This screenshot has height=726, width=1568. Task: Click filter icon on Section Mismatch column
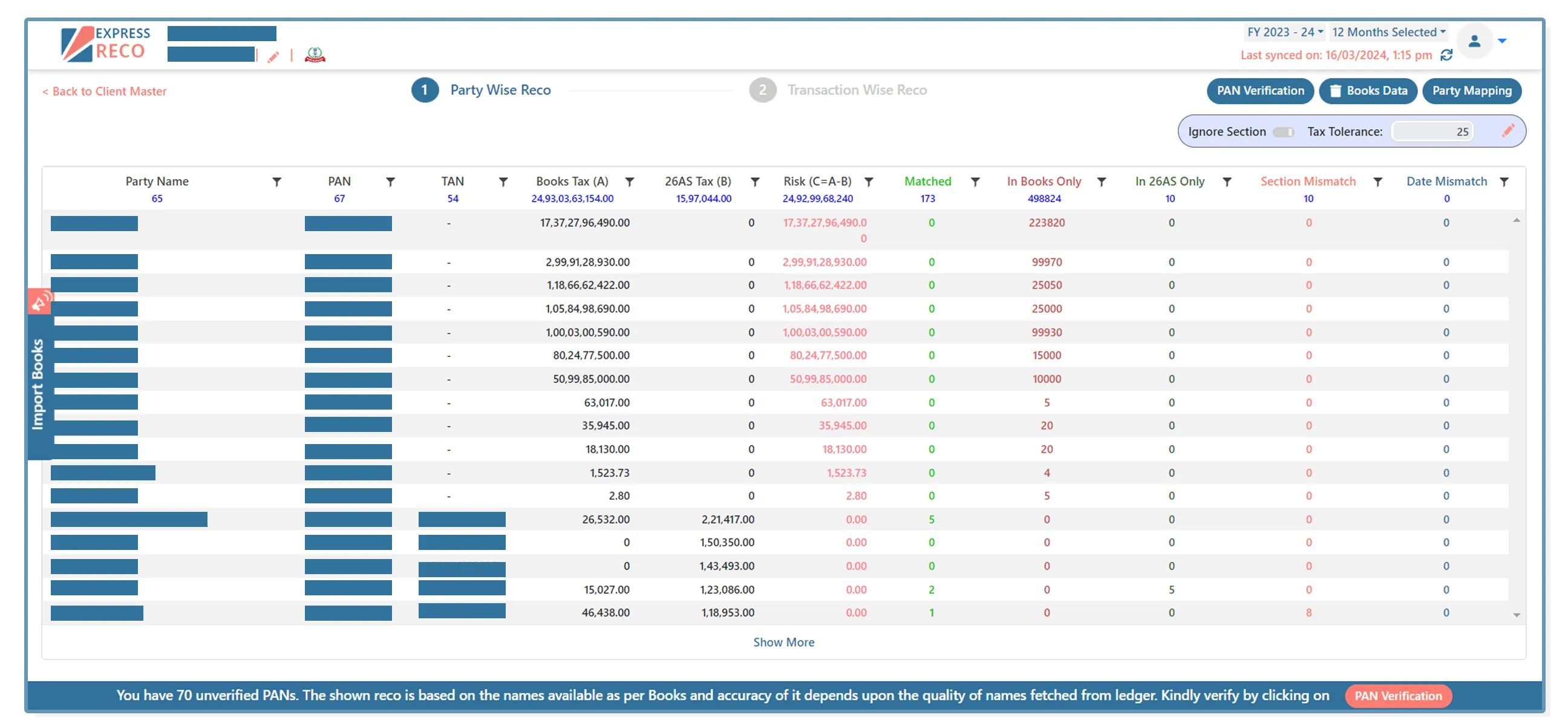click(x=1377, y=182)
